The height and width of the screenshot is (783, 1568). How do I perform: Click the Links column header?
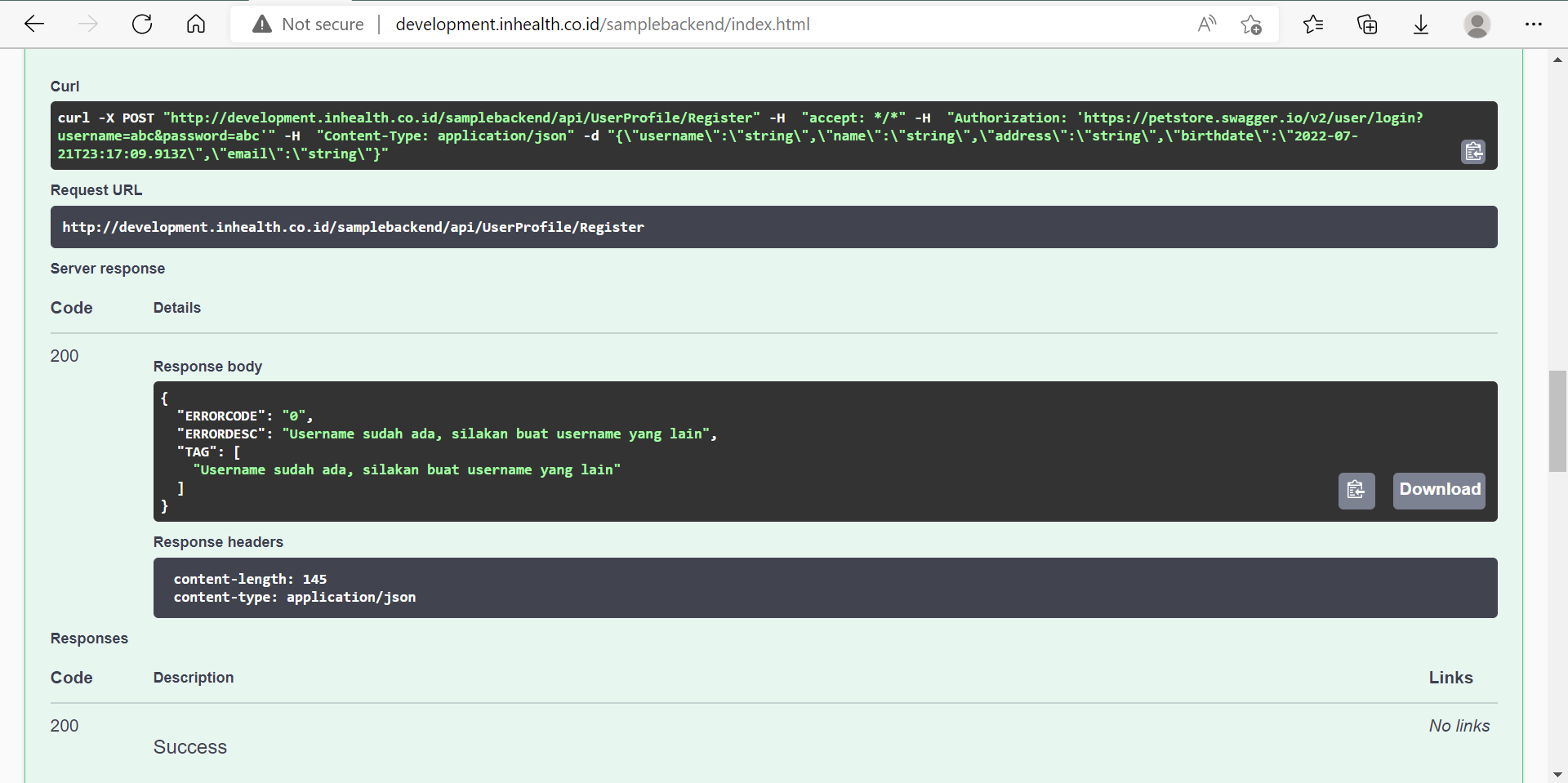[x=1451, y=678]
